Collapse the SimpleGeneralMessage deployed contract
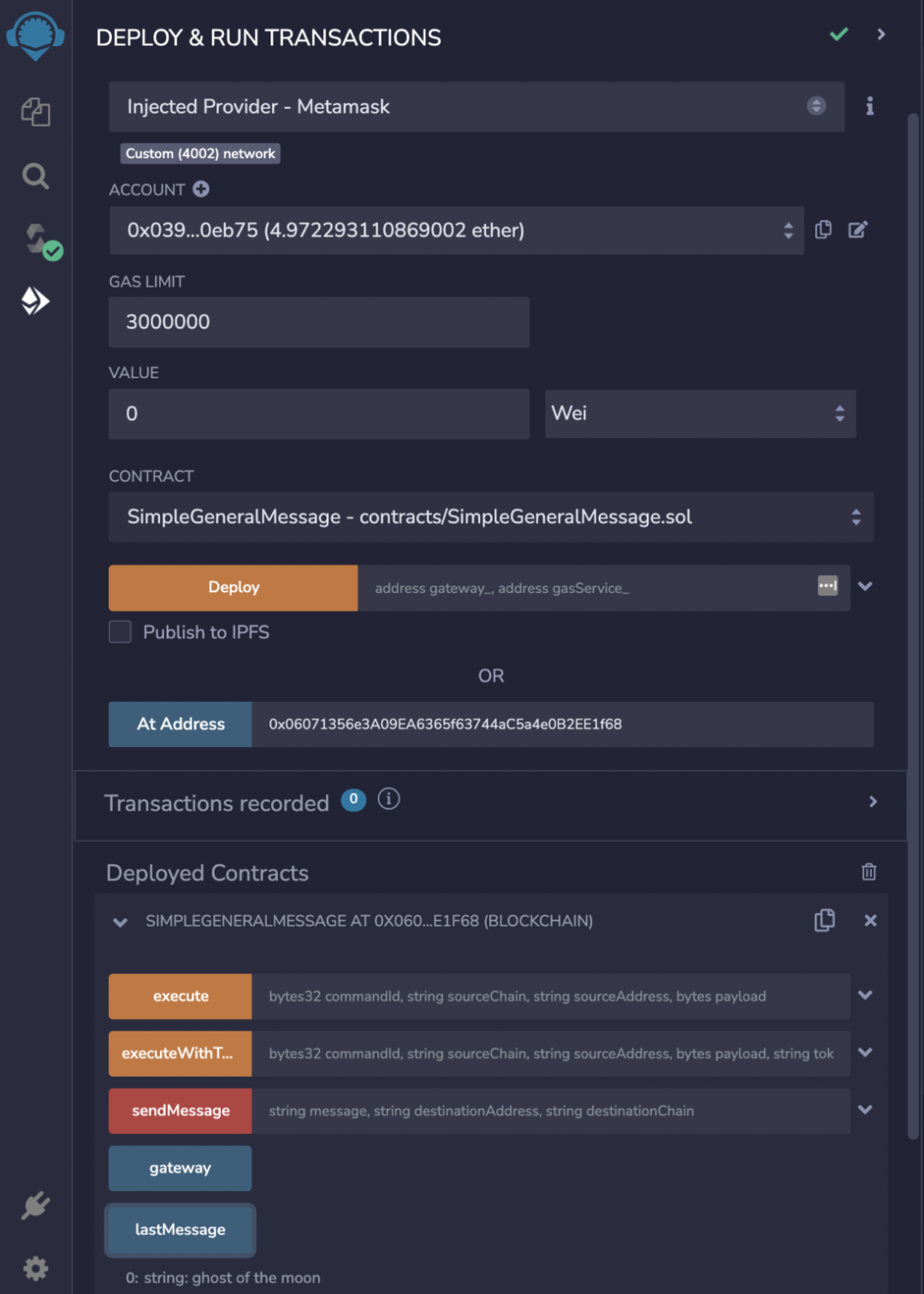This screenshot has height=1294, width=924. (121, 922)
